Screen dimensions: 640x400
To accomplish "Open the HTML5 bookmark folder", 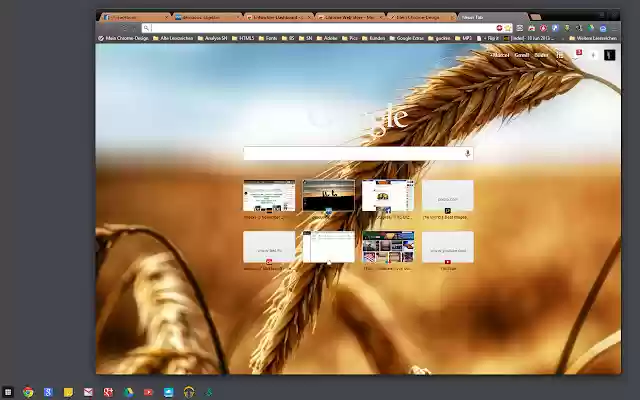I will 243,38.
